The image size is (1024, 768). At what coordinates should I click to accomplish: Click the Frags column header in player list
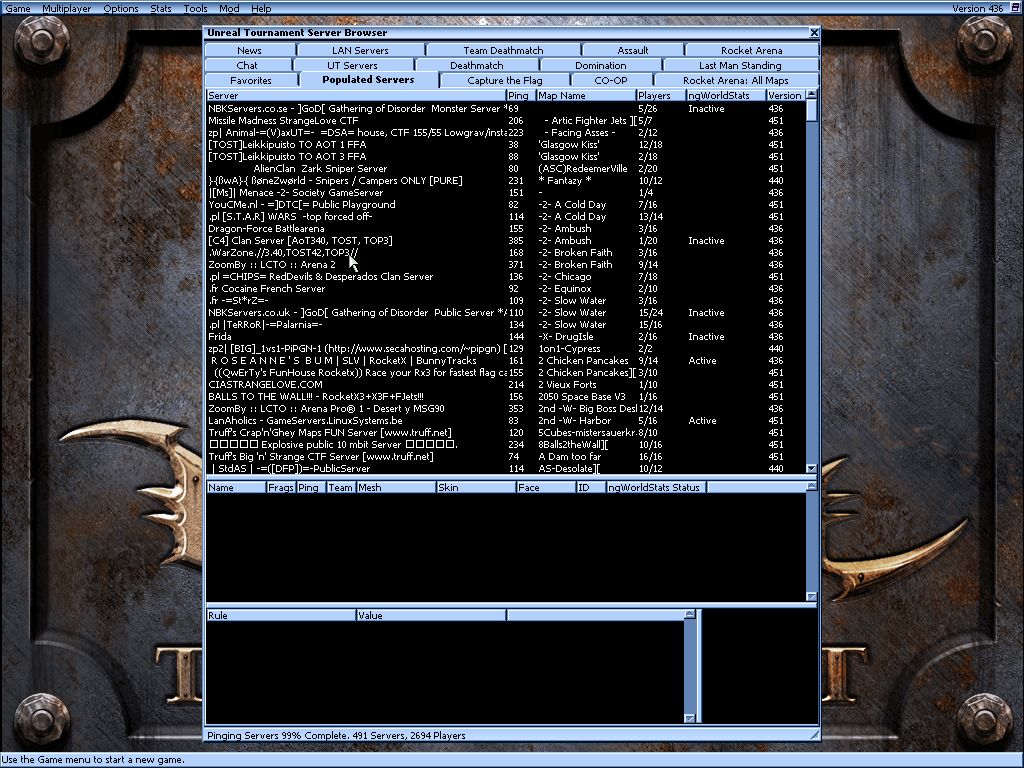click(x=281, y=487)
